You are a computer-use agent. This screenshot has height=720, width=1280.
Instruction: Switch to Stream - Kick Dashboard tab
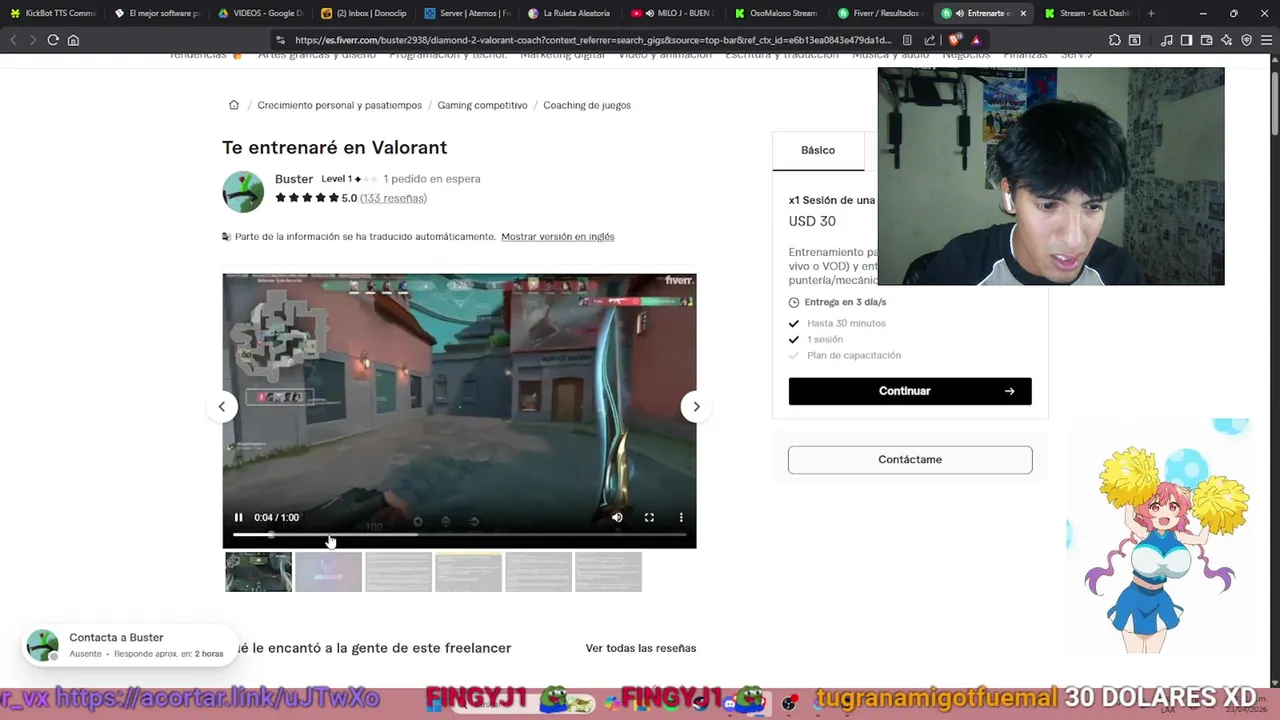tap(1087, 13)
